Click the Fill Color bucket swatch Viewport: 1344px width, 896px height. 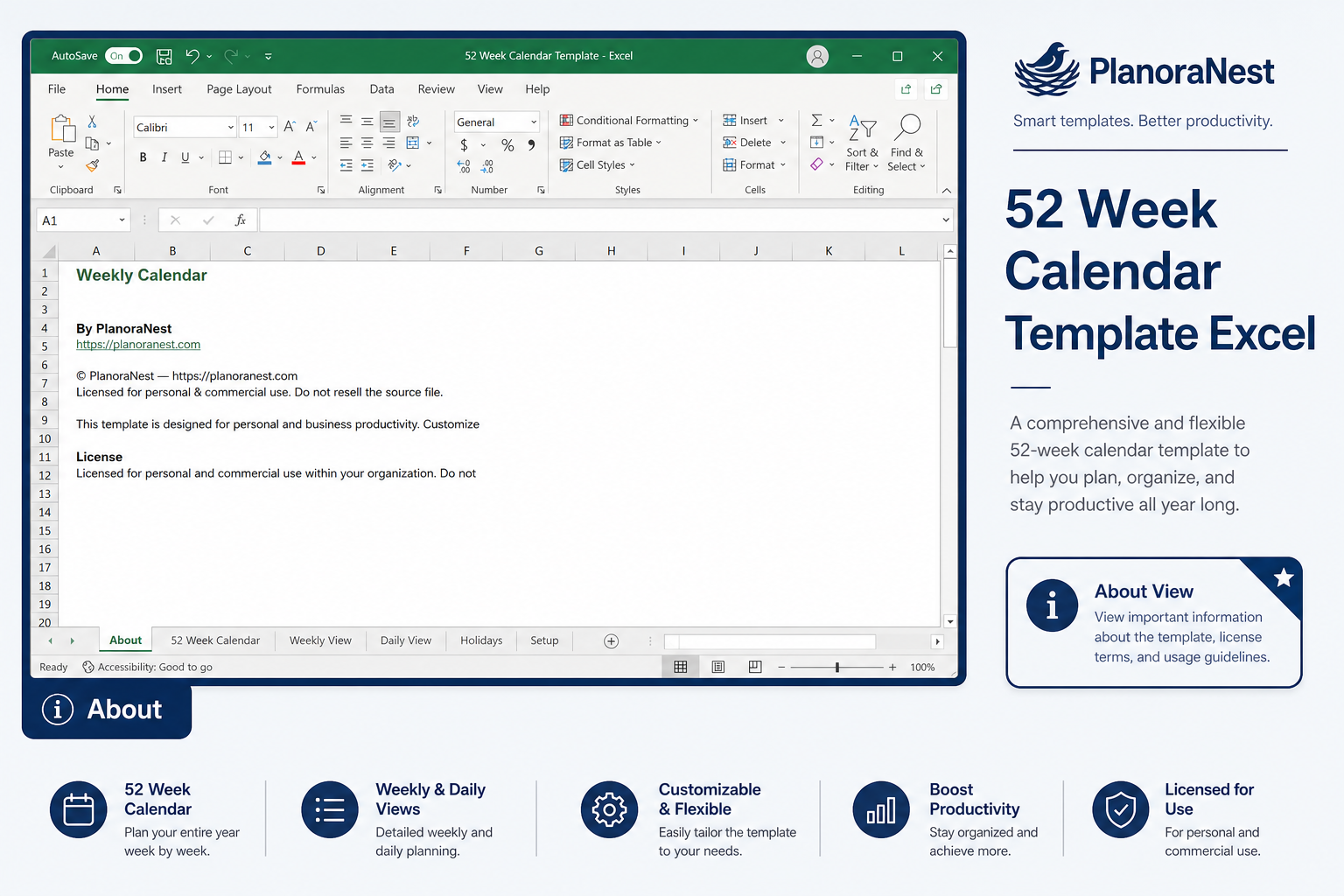coord(265,157)
